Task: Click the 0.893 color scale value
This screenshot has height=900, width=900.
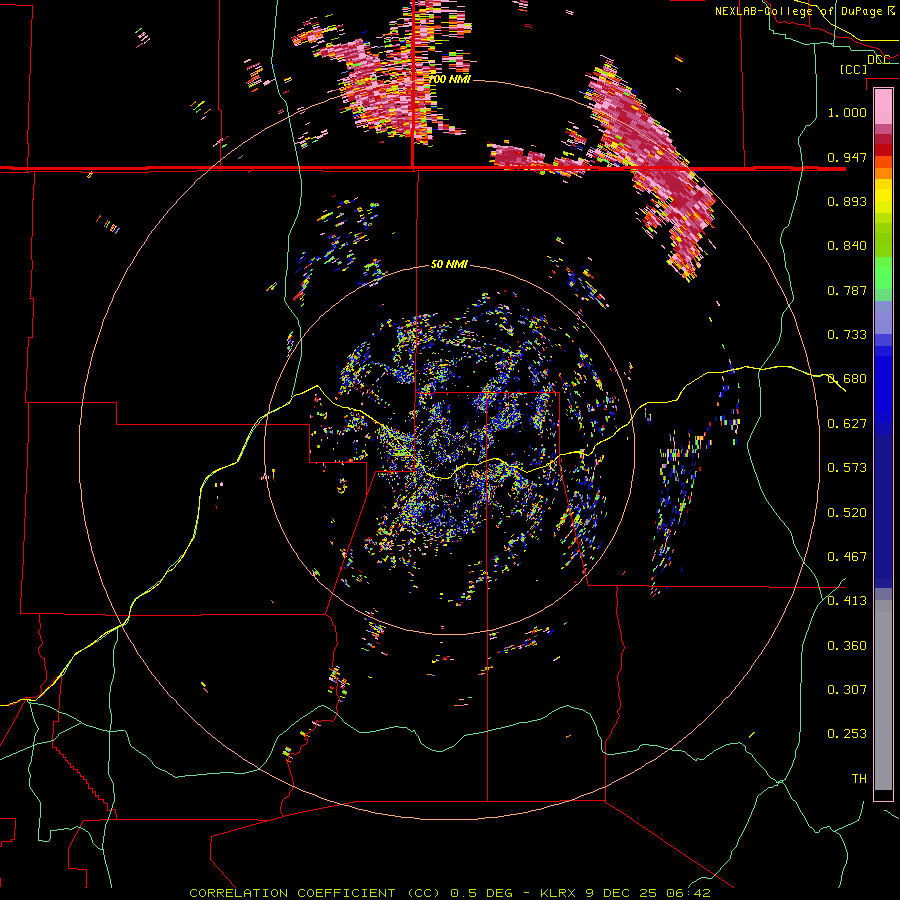Action: (847, 201)
